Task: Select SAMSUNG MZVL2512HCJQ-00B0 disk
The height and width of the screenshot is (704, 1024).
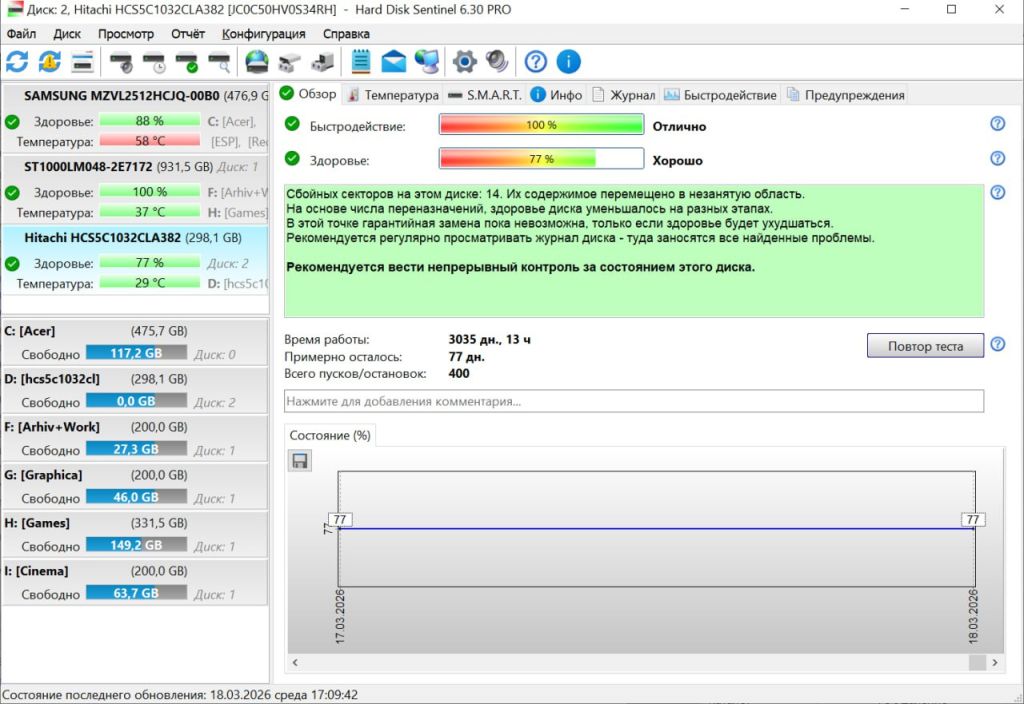Action: pyautogui.click(x=135, y=118)
